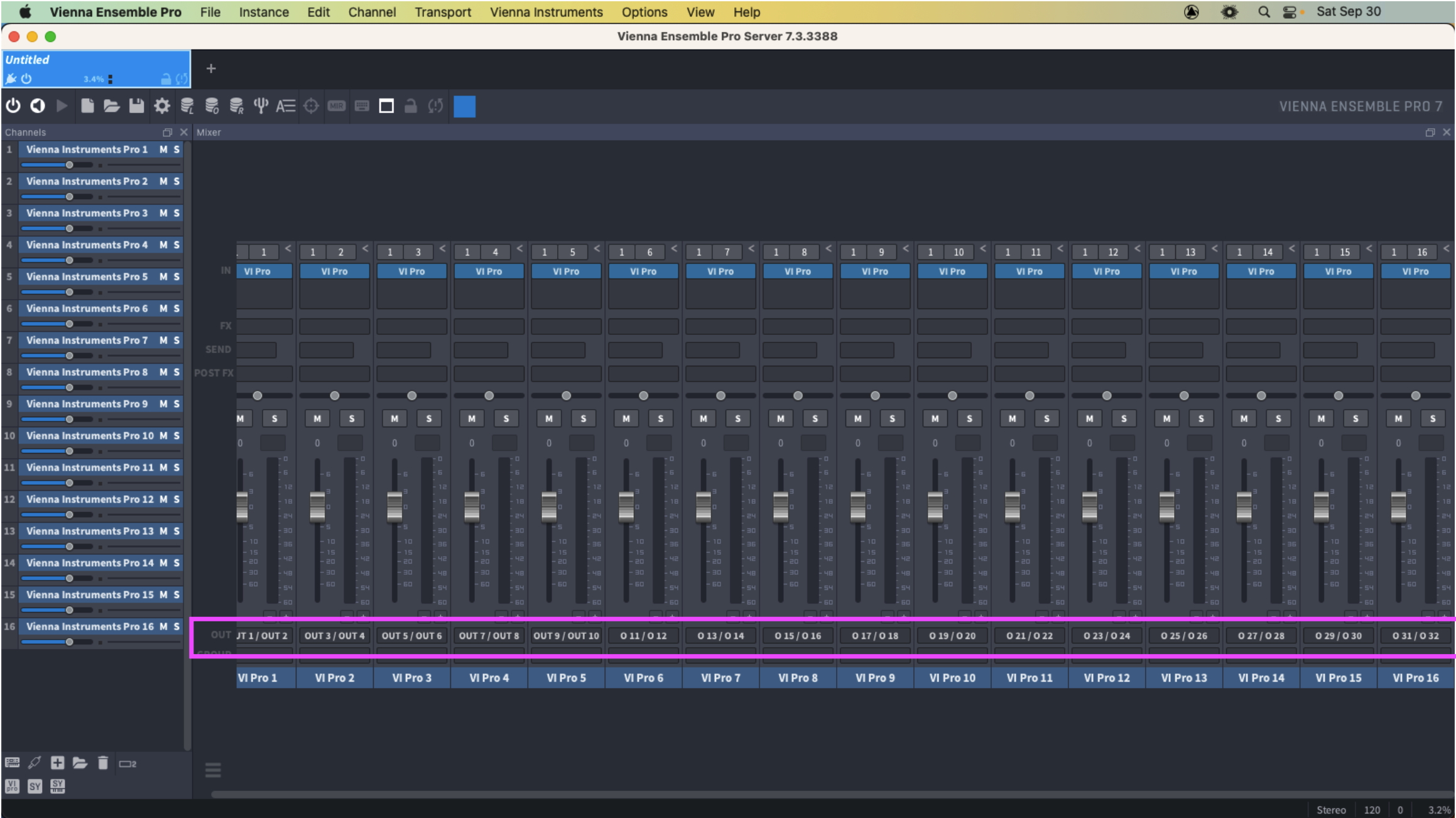Add a channel with the plus icon
Image resolution: width=1456 pixels, height=818 pixels.
coord(57,763)
